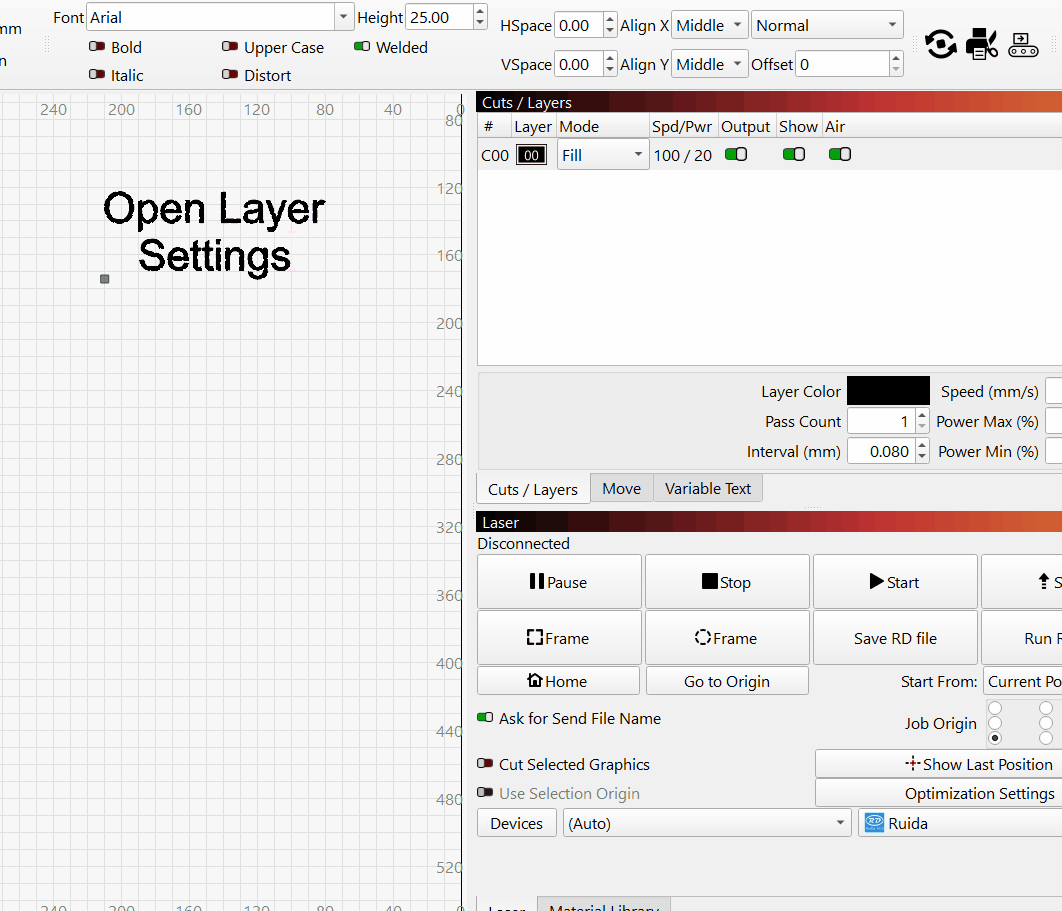Open the (Auto) device selection dropdown

[707, 824]
